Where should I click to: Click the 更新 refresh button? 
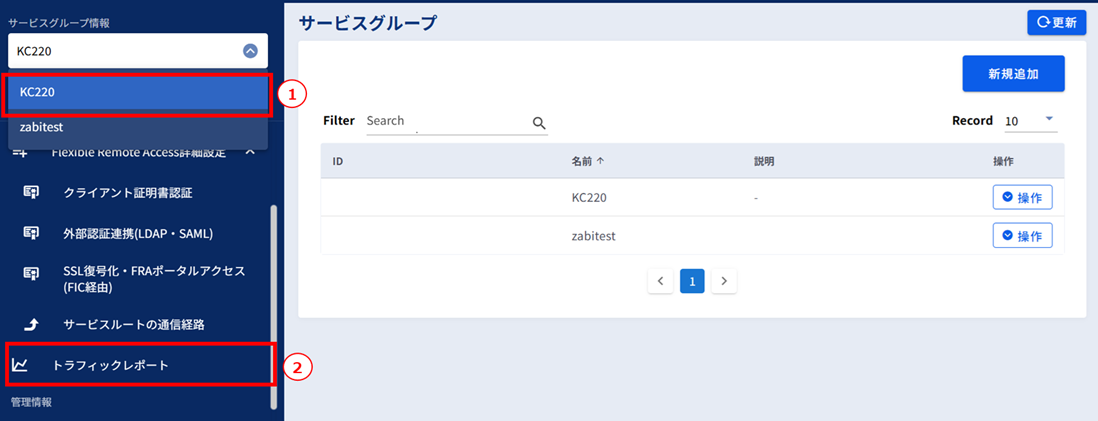coord(1056,22)
